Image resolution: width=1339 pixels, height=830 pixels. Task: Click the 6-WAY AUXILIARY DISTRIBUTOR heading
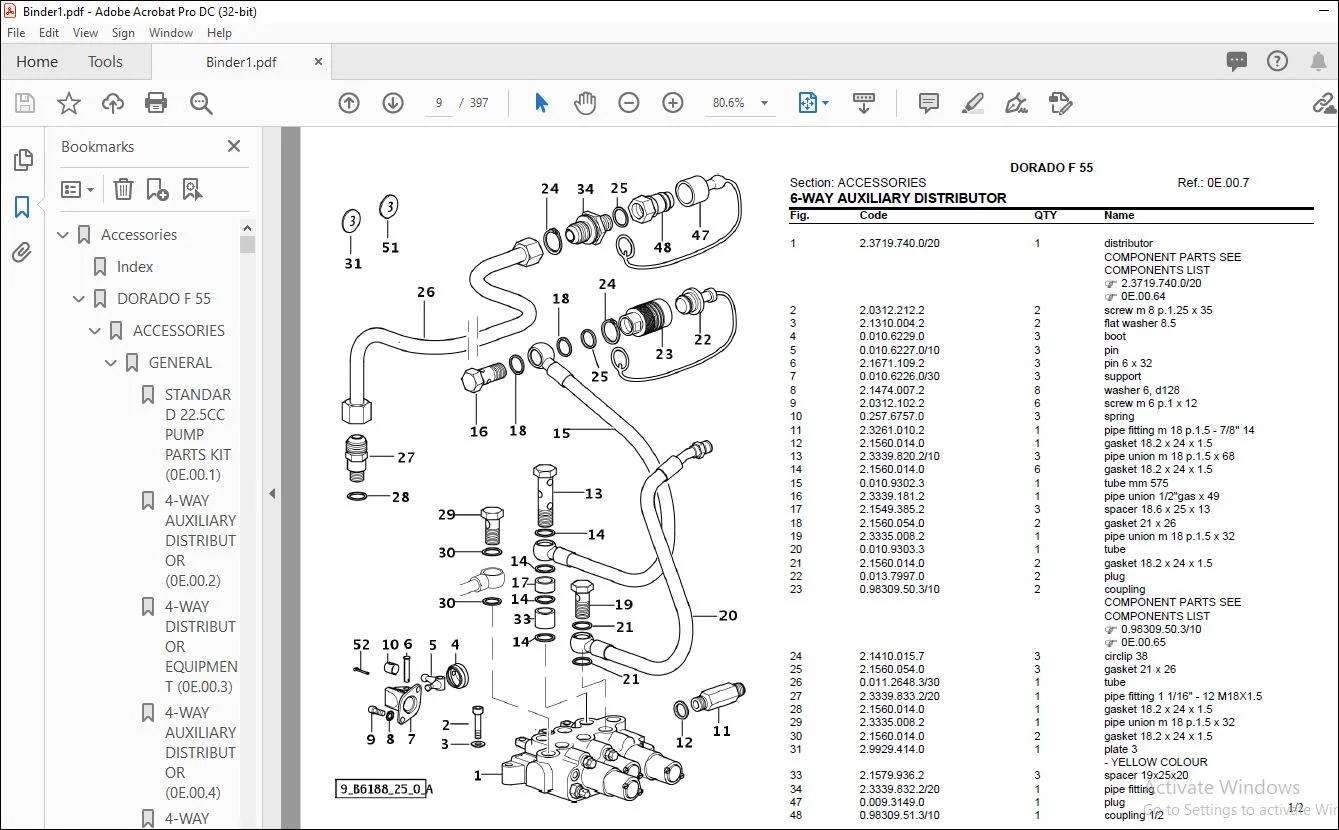coord(898,198)
